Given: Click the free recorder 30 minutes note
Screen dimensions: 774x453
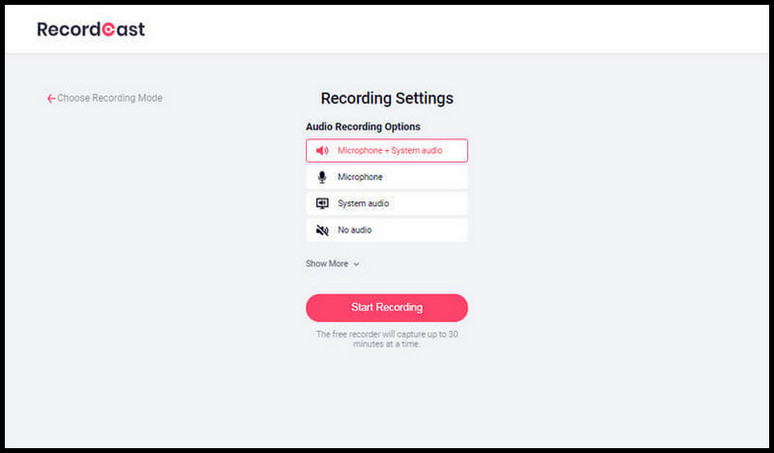Looking at the screenshot, I should click(387, 339).
